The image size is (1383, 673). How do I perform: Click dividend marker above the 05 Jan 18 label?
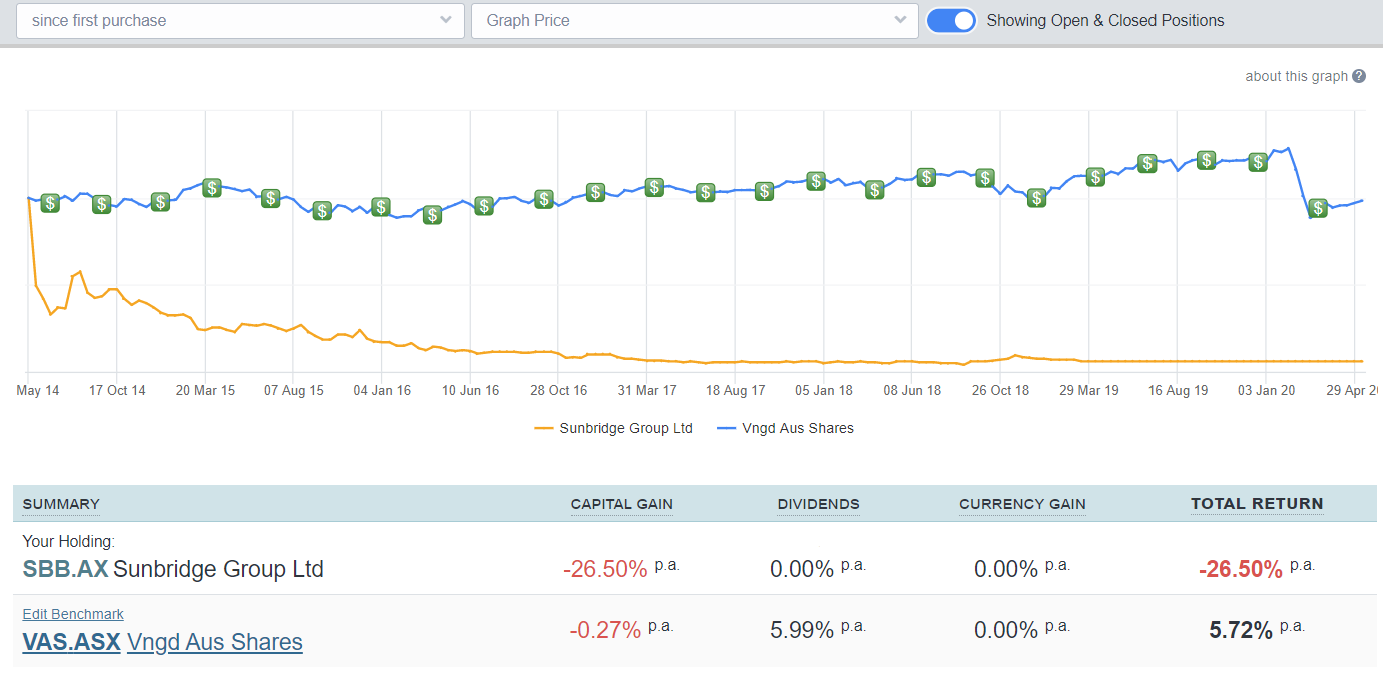(816, 181)
